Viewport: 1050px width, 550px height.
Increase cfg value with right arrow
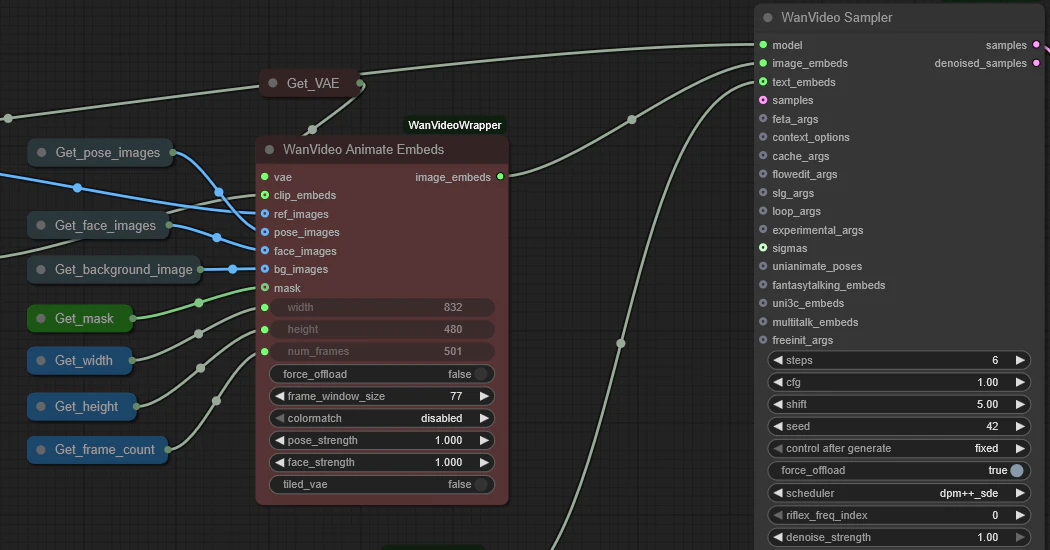(x=1020, y=382)
